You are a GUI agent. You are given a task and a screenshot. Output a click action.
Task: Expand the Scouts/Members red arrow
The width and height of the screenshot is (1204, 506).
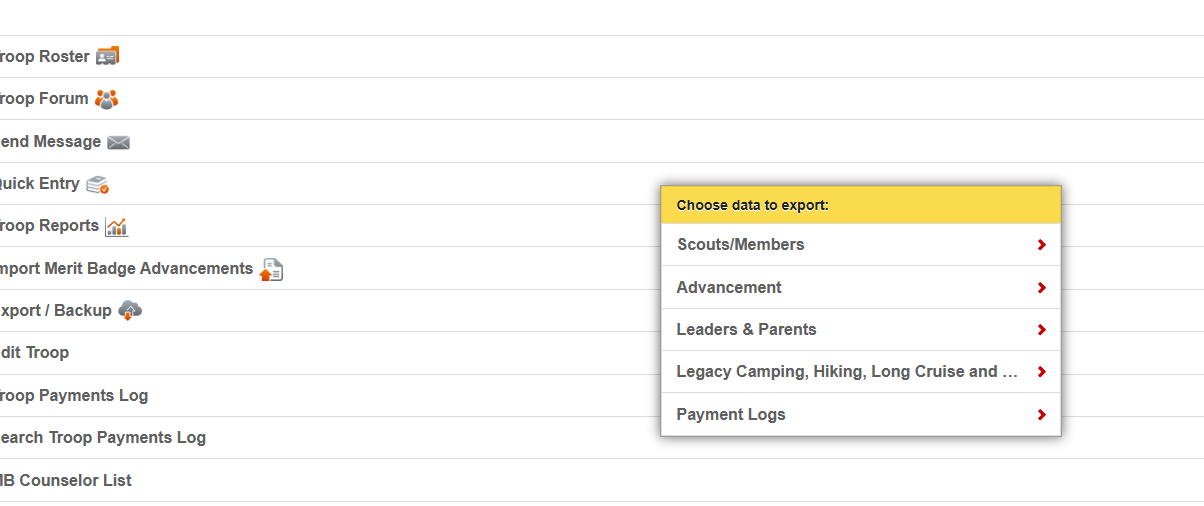(1041, 245)
